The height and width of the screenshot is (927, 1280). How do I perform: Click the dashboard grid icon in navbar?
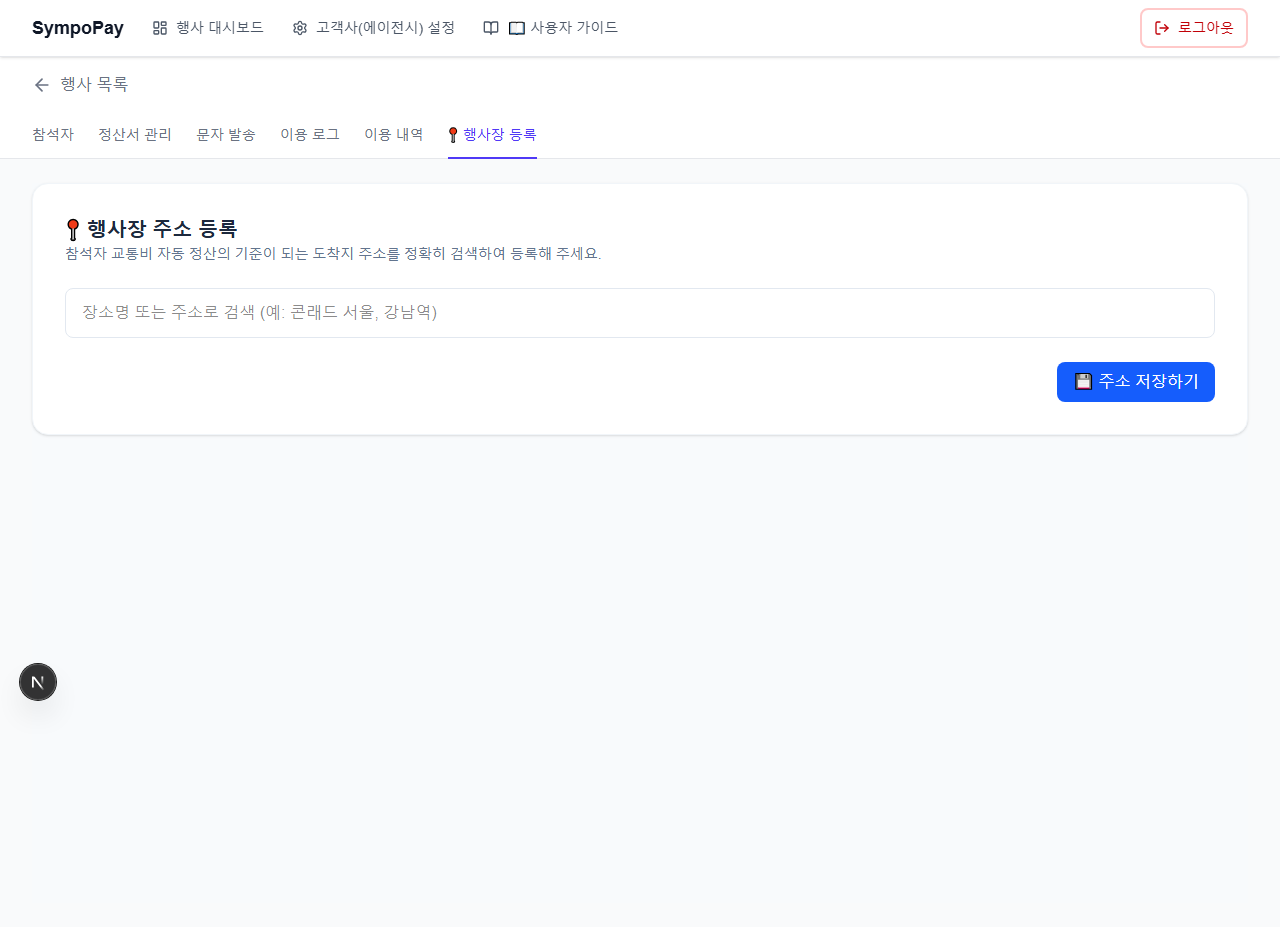160,28
